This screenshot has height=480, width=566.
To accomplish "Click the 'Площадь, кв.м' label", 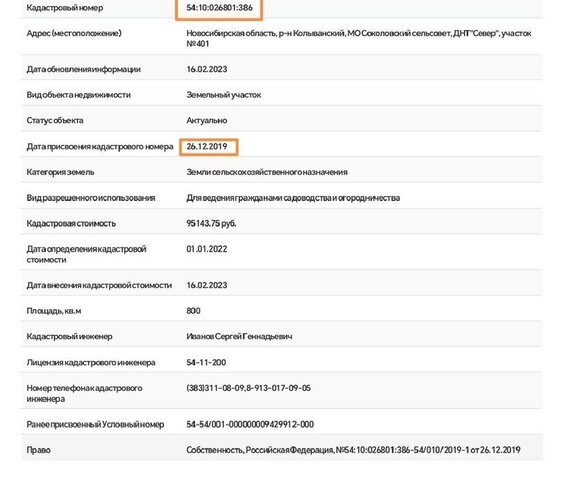I will (54, 311).
